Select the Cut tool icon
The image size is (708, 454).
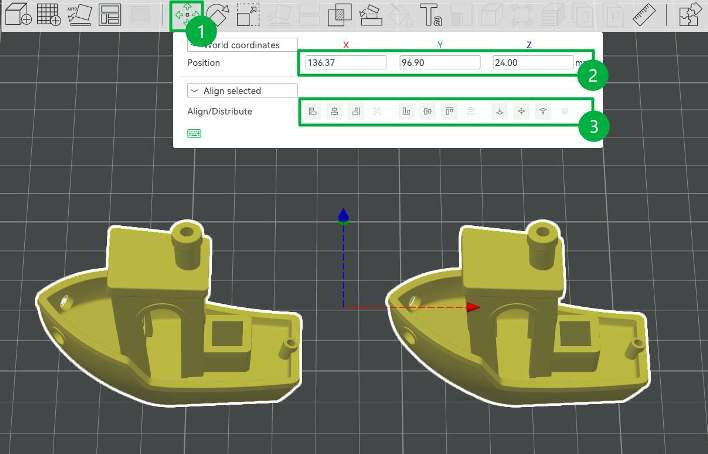[x=371, y=15]
